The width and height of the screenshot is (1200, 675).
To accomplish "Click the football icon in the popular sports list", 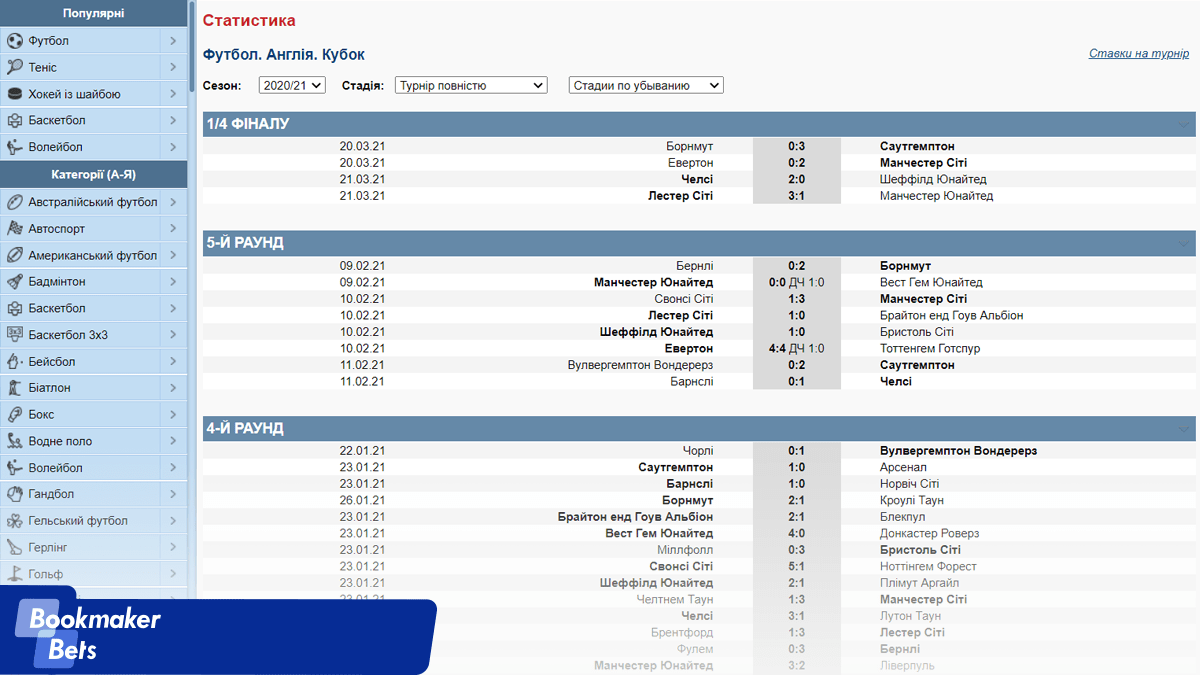I will [15, 41].
